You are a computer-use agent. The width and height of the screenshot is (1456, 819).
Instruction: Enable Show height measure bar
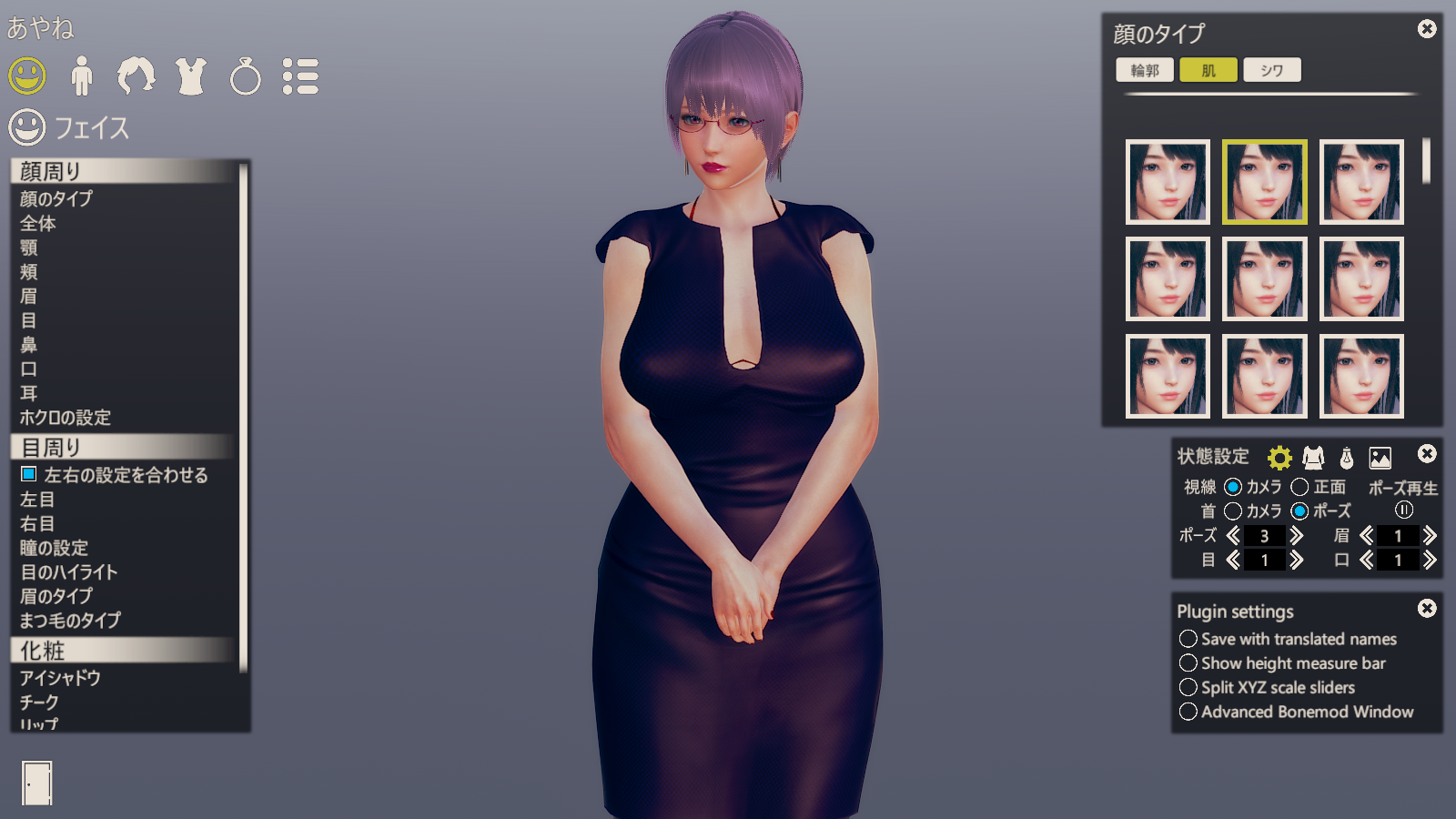(x=1188, y=663)
